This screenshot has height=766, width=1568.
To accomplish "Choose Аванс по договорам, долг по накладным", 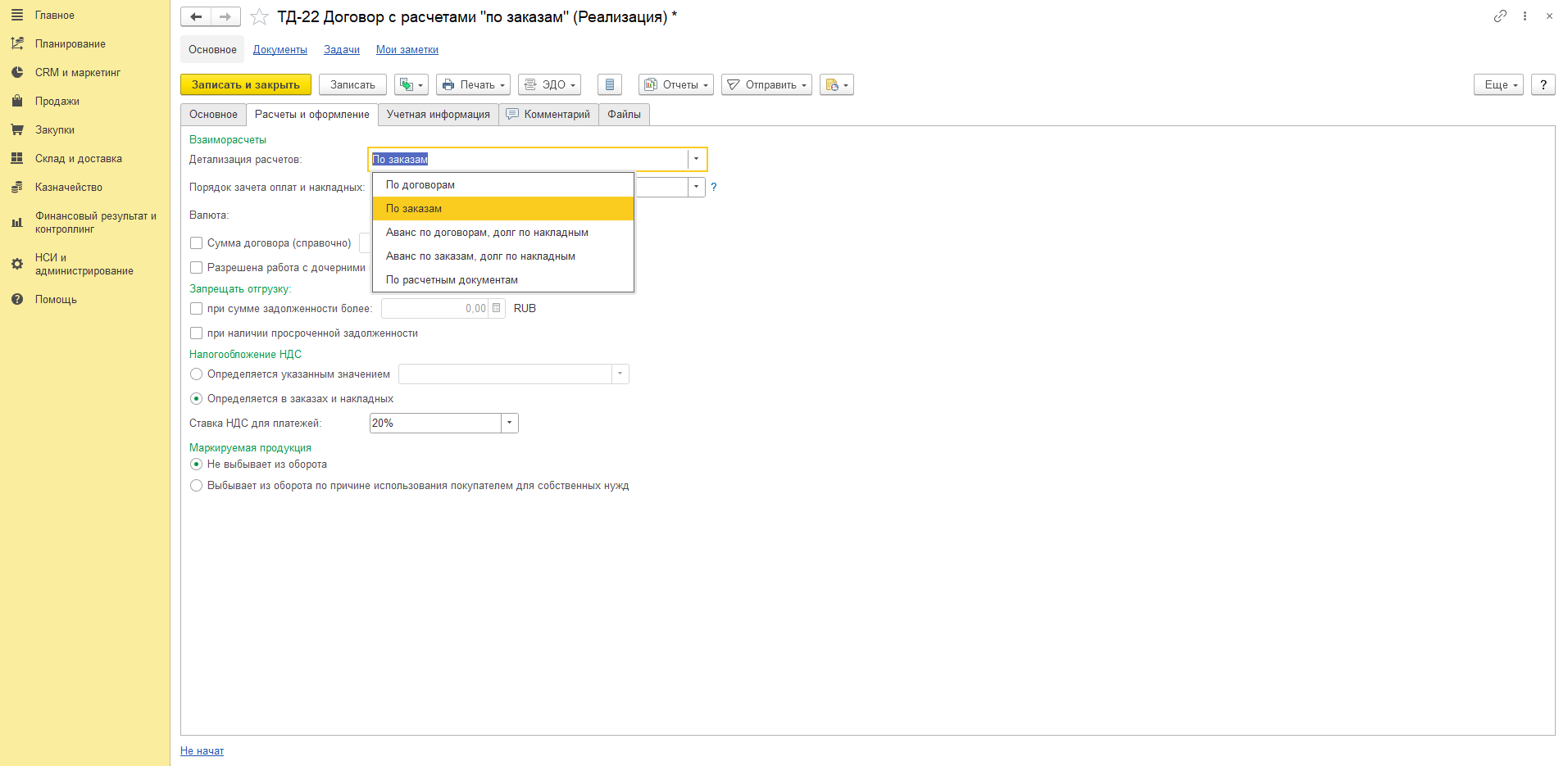I will tap(503, 233).
